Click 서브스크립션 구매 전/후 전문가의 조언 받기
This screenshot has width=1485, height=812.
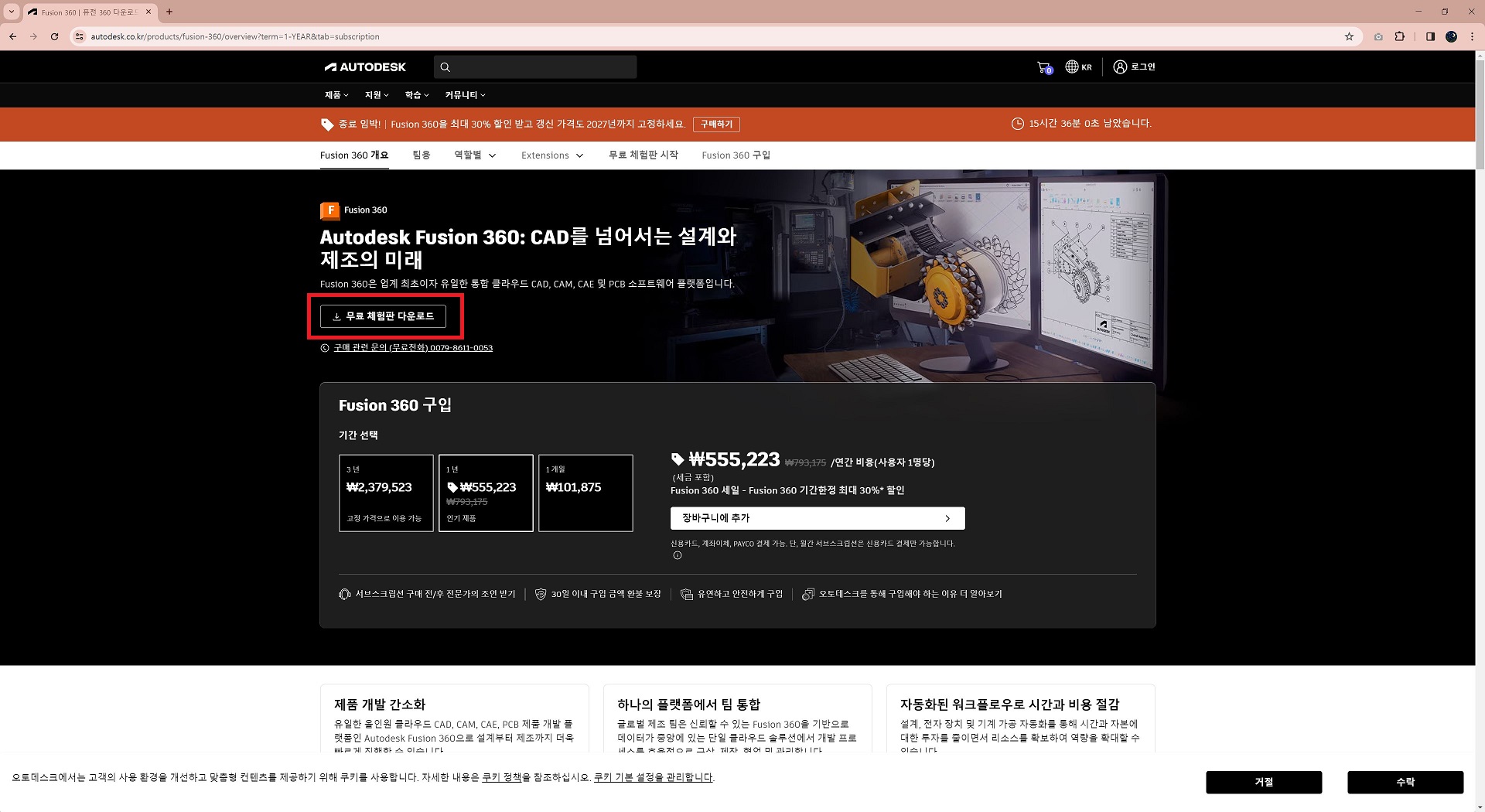pos(435,594)
